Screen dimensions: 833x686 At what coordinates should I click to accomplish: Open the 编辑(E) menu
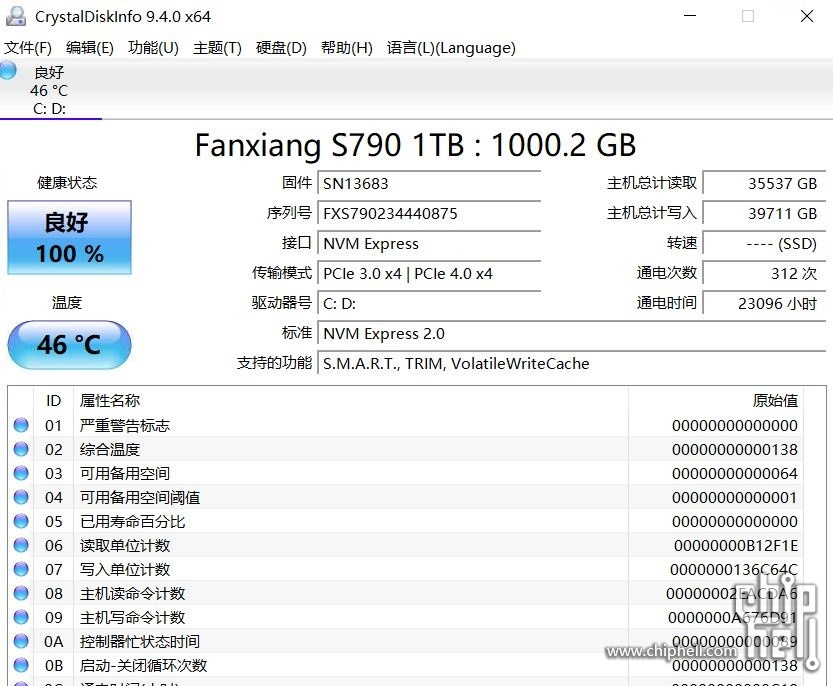pyautogui.click(x=90, y=48)
